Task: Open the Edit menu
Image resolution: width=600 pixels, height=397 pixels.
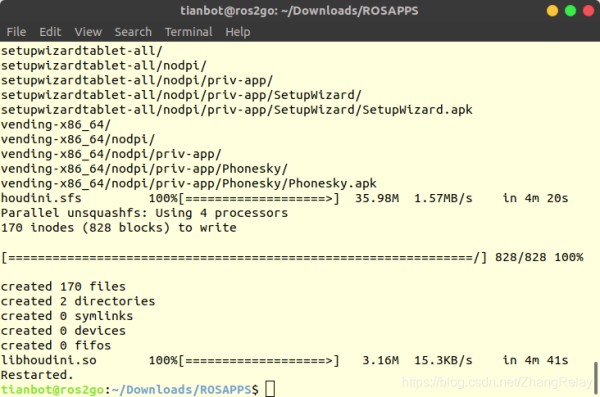Action: coord(50,32)
